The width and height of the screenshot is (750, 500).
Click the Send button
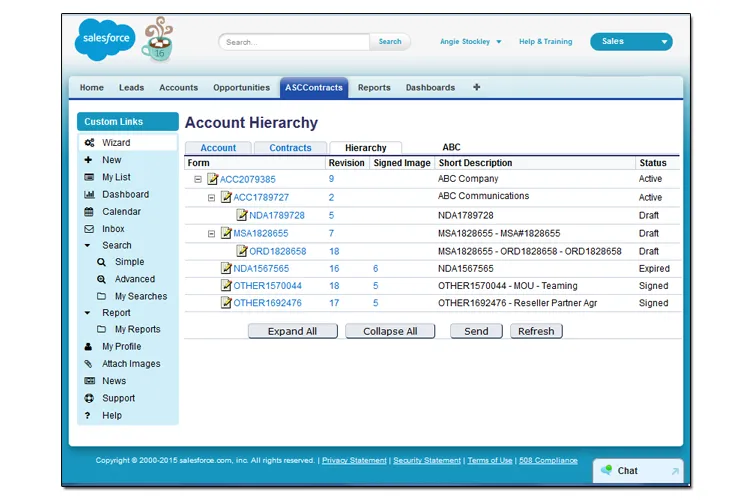[476, 331]
